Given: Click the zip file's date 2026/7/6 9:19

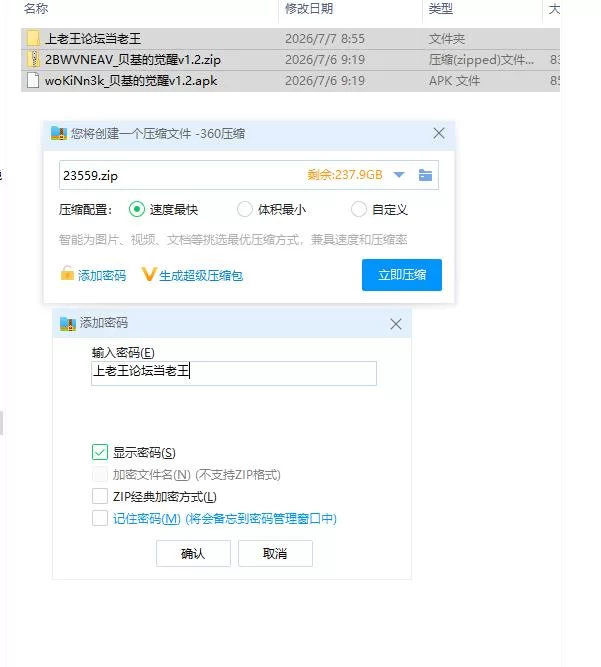Looking at the screenshot, I should 325,60.
